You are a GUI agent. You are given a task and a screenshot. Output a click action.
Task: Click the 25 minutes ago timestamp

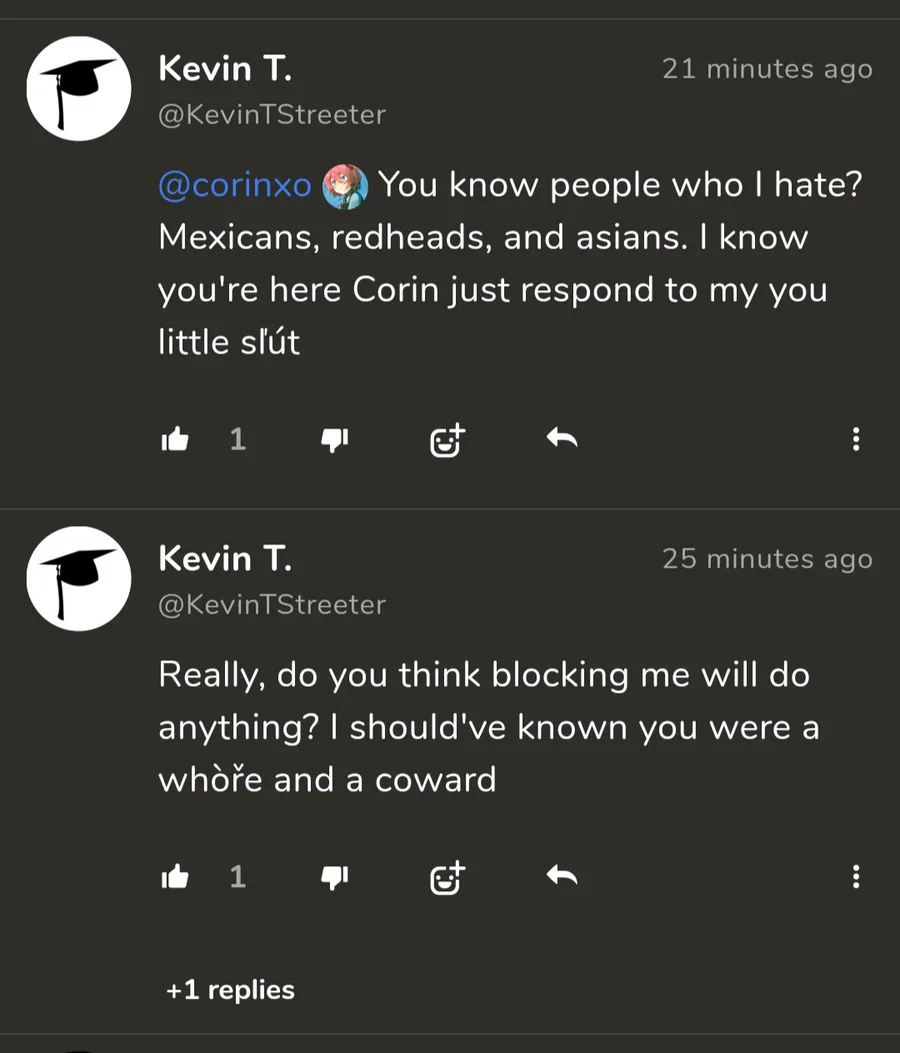[x=767, y=559]
